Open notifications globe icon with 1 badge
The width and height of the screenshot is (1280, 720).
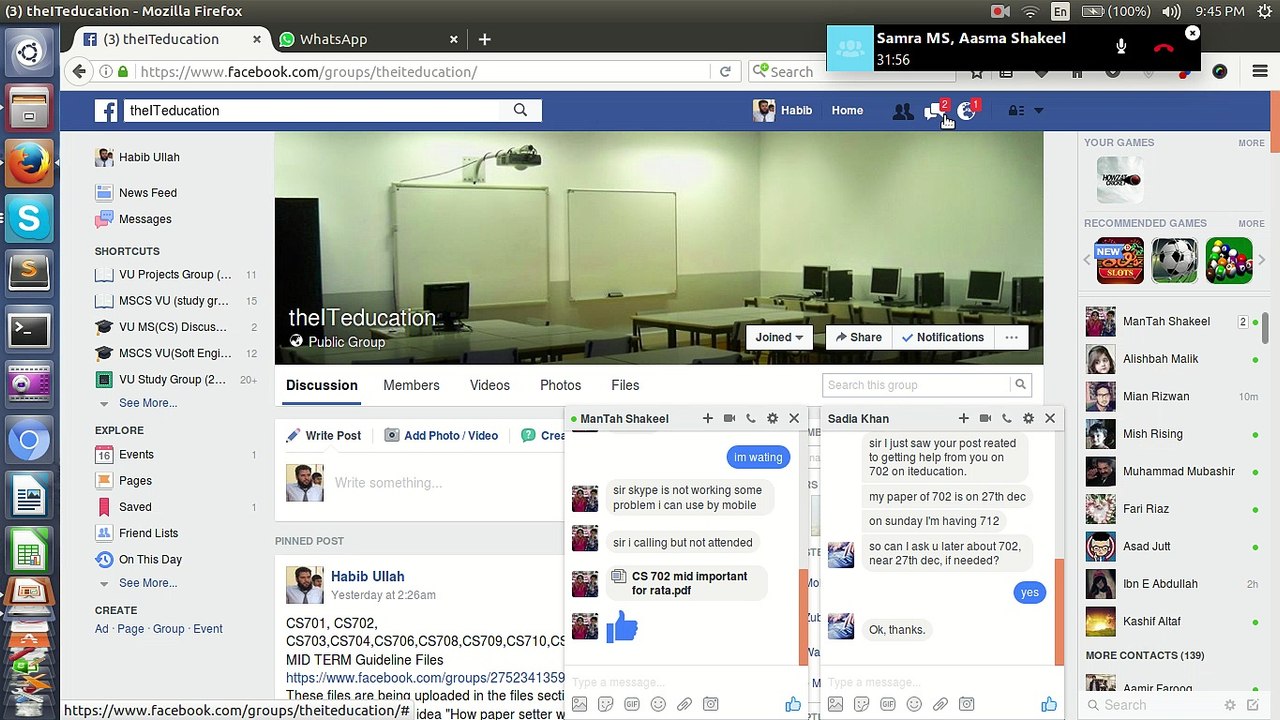click(x=966, y=111)
